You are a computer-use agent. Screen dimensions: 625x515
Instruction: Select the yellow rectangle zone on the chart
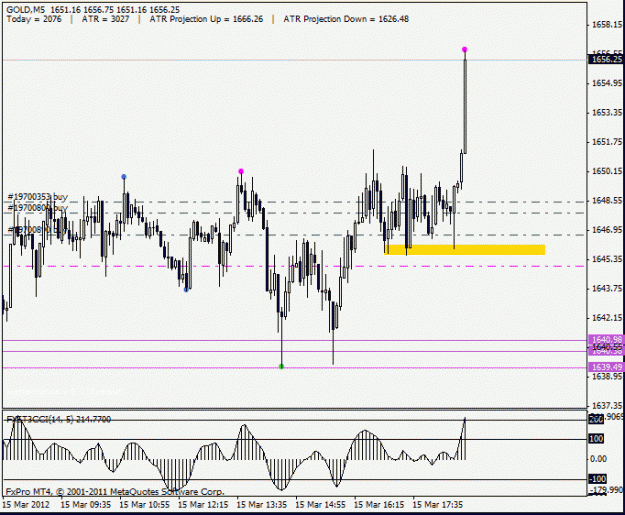point(464,250)
